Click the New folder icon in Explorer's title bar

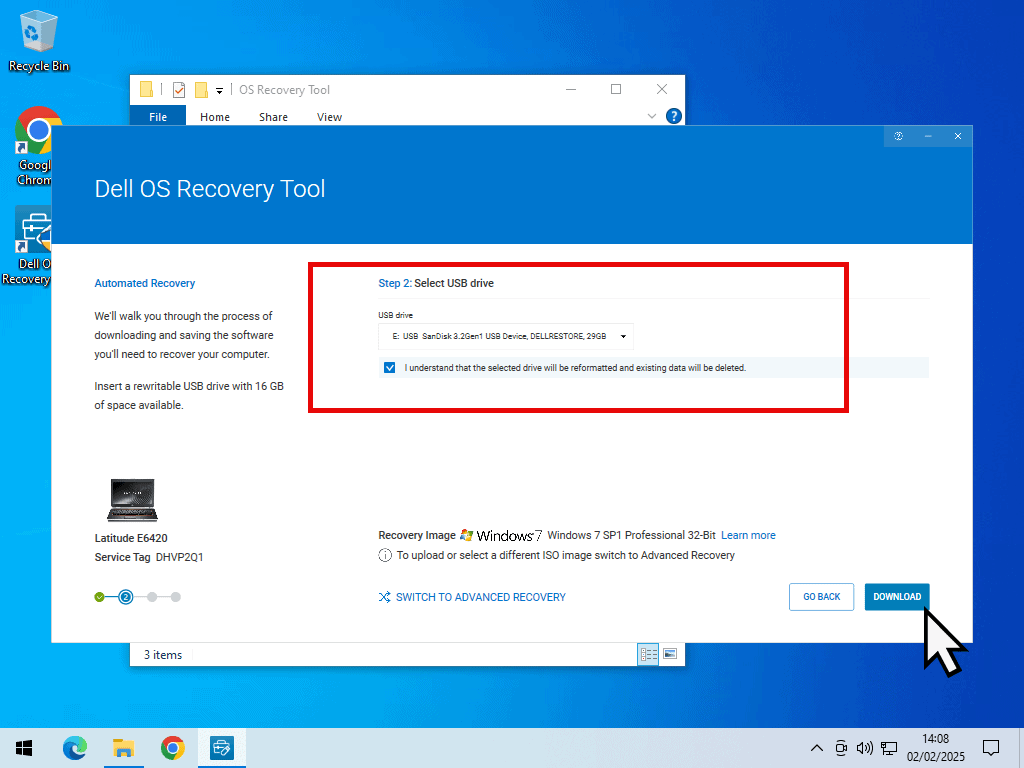tap(201, 90)
